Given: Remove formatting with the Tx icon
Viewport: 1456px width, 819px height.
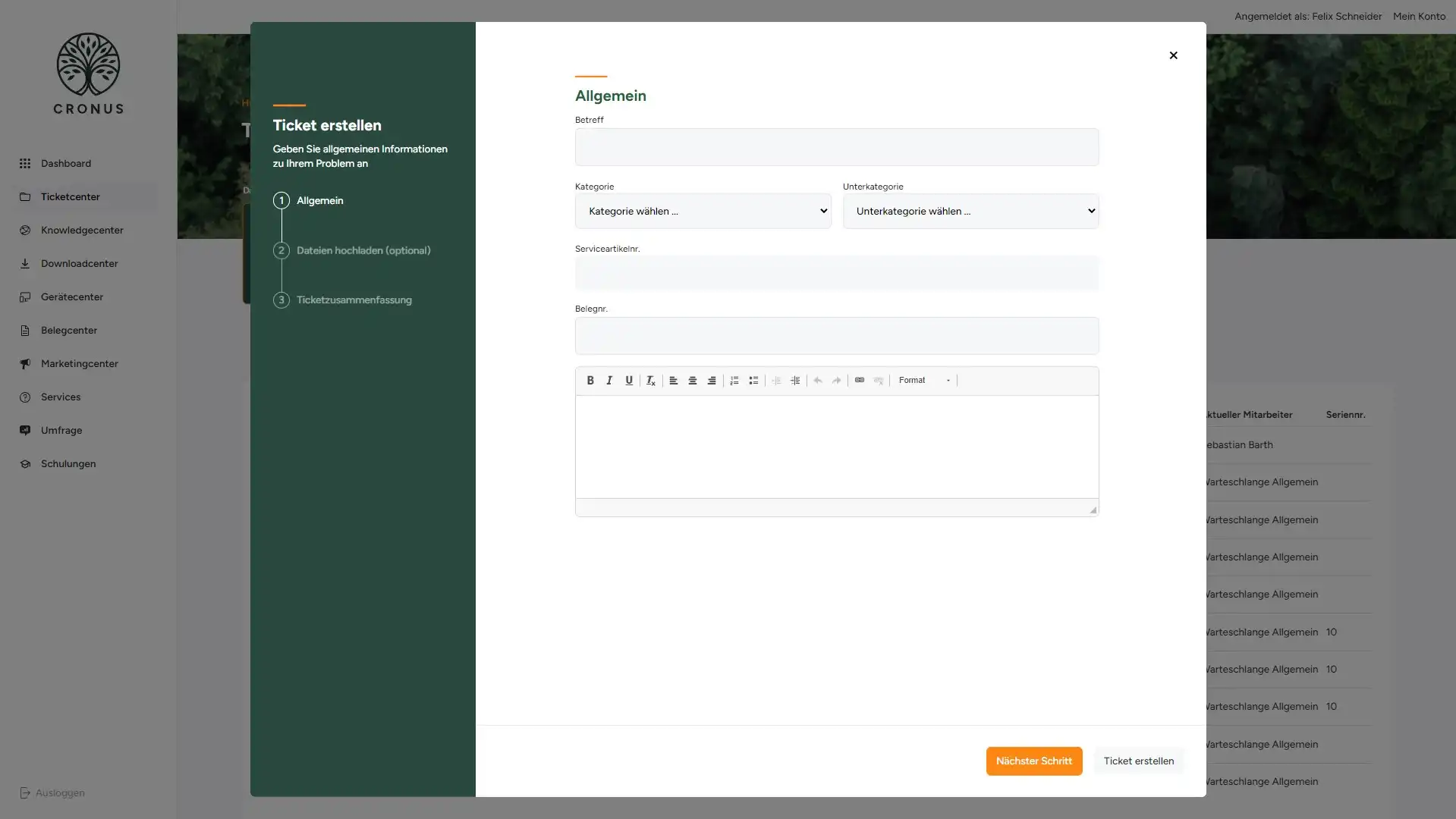Looking at the screenshot, I should (650, 381).
